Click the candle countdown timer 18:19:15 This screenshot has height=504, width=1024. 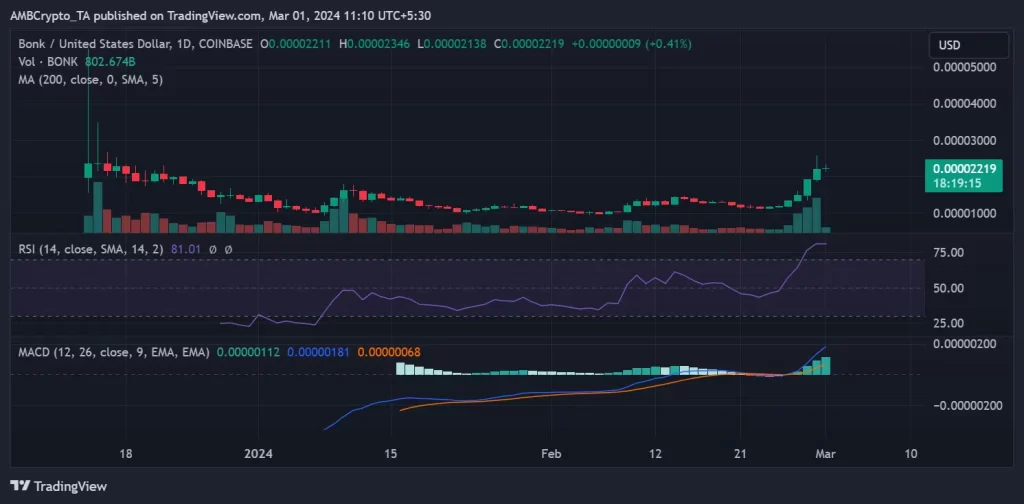click(958, 184)
